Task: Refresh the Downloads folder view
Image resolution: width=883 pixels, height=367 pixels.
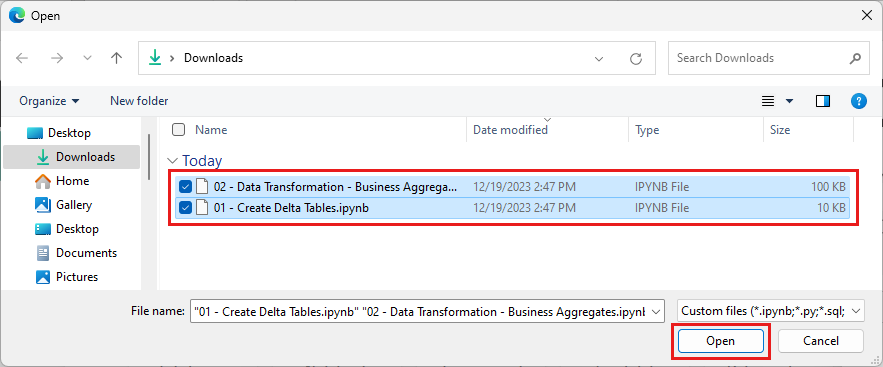Action: [636, 58]
